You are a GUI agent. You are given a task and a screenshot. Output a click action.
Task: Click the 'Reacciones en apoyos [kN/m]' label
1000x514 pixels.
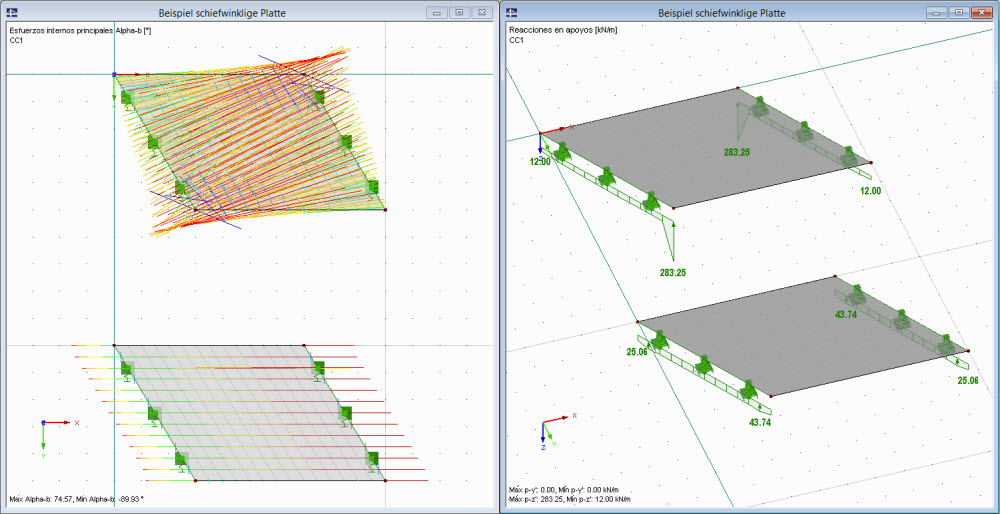click(563, 30)
